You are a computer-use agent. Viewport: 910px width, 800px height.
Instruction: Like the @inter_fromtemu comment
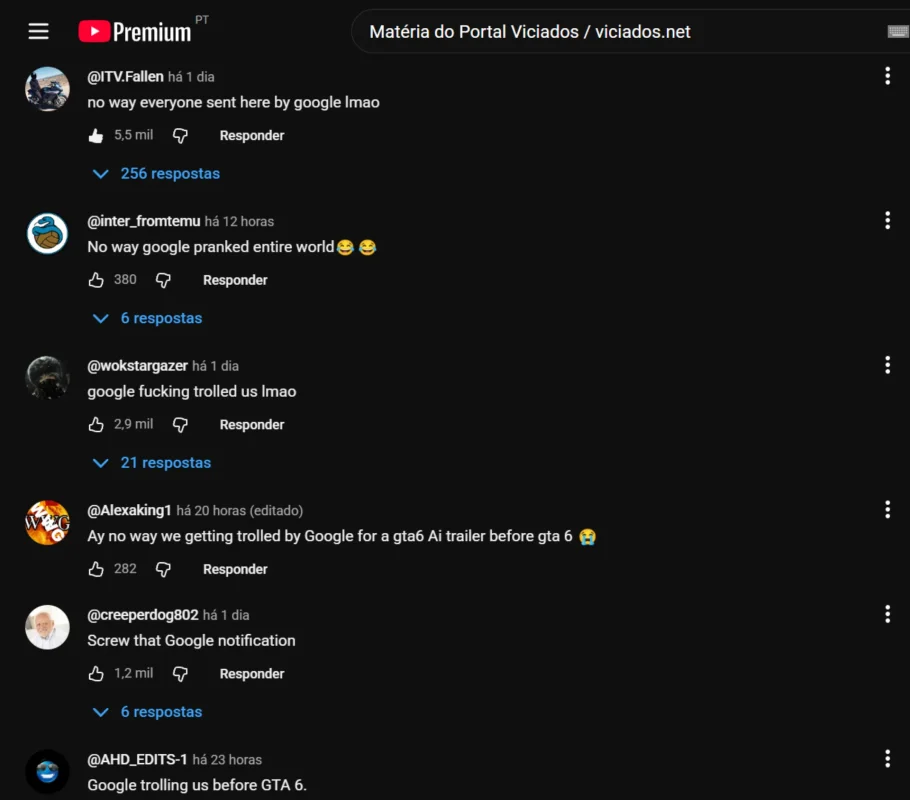click(96, 280)
